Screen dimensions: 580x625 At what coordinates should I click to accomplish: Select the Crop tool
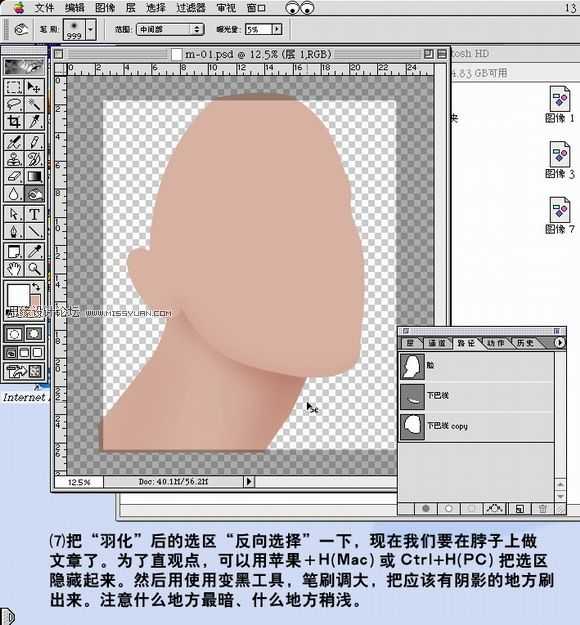tap(14, 122)
